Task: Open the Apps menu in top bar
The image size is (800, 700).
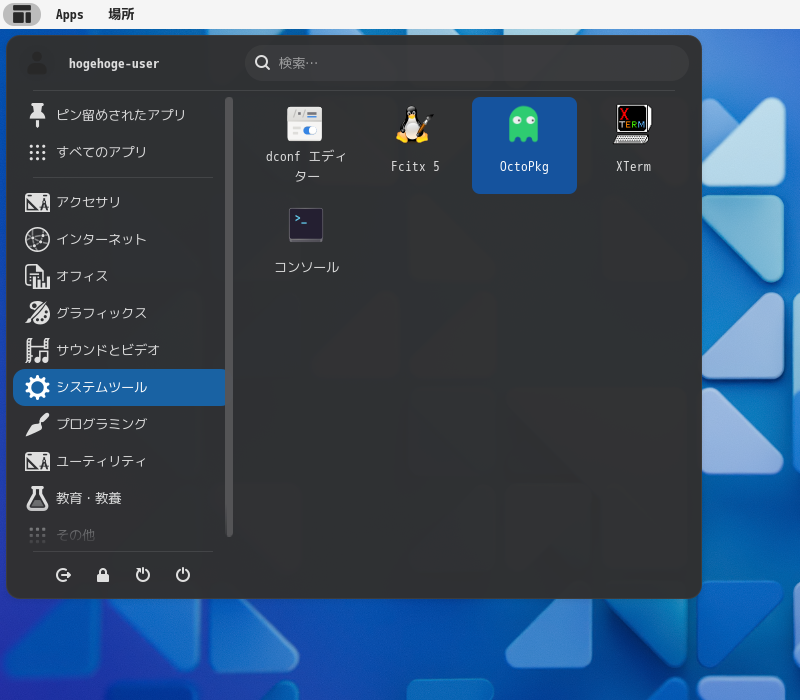Action: point(69,14)
